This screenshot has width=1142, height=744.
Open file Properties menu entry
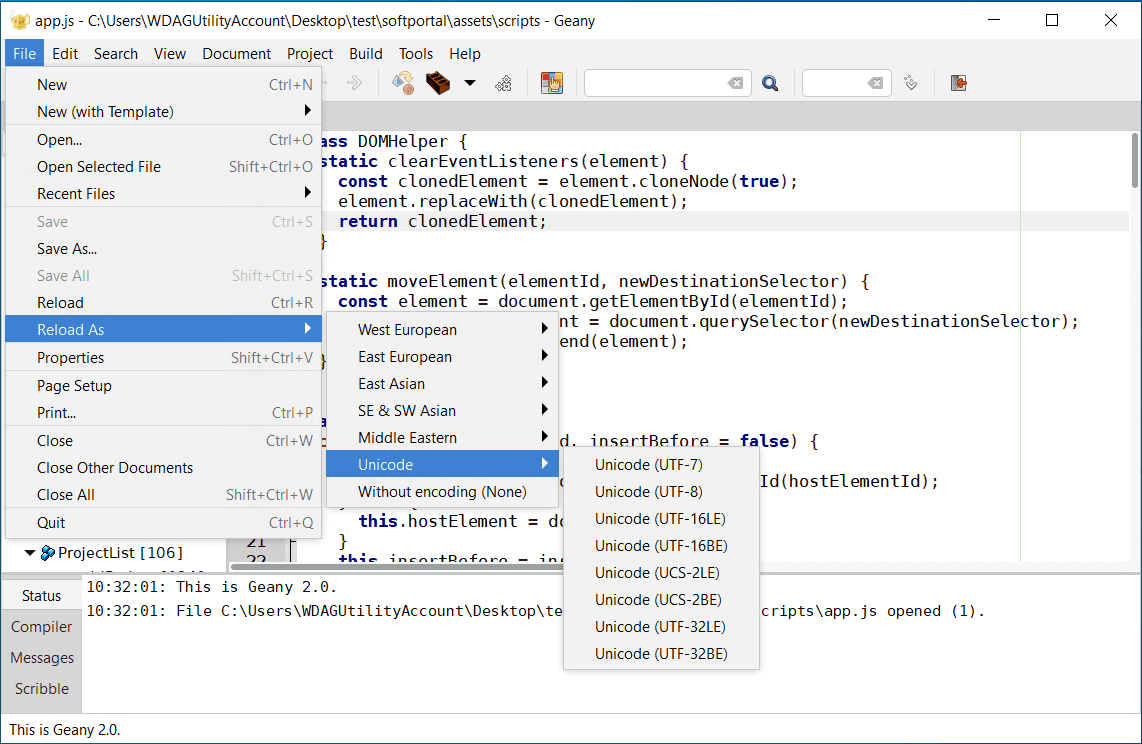(163, 357)
